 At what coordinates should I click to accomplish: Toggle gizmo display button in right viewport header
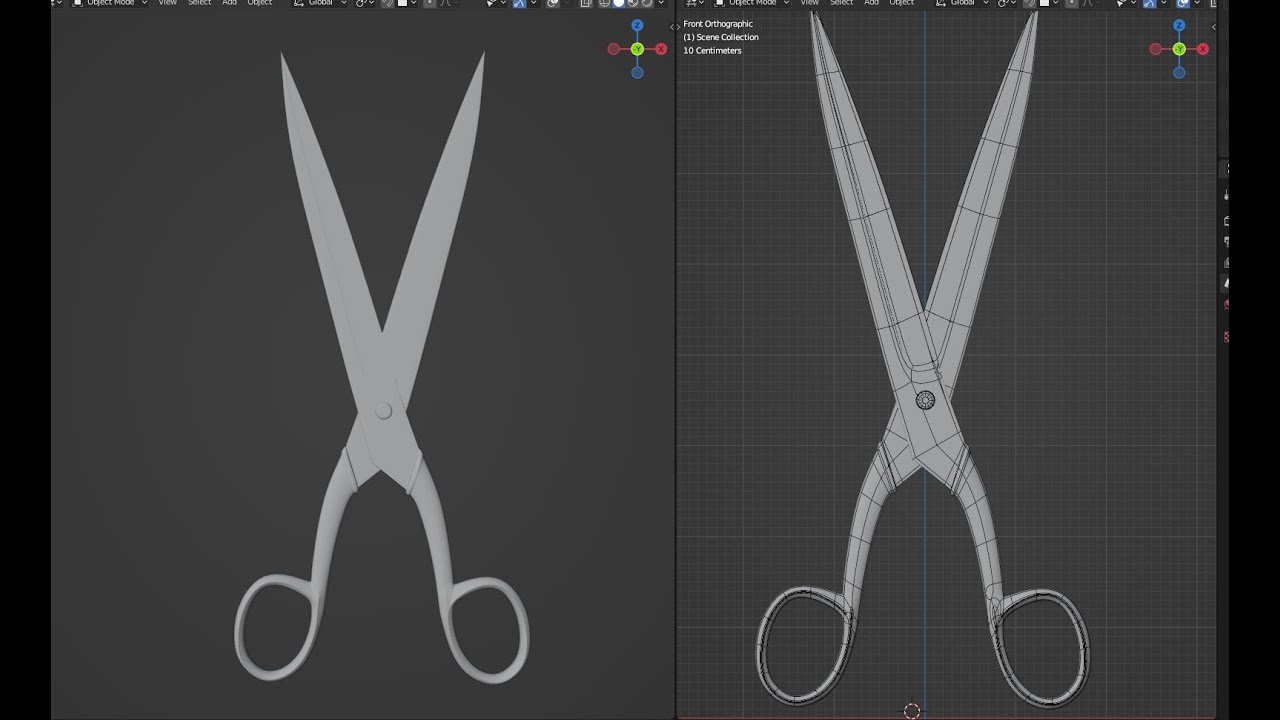tap(1150, 3)
